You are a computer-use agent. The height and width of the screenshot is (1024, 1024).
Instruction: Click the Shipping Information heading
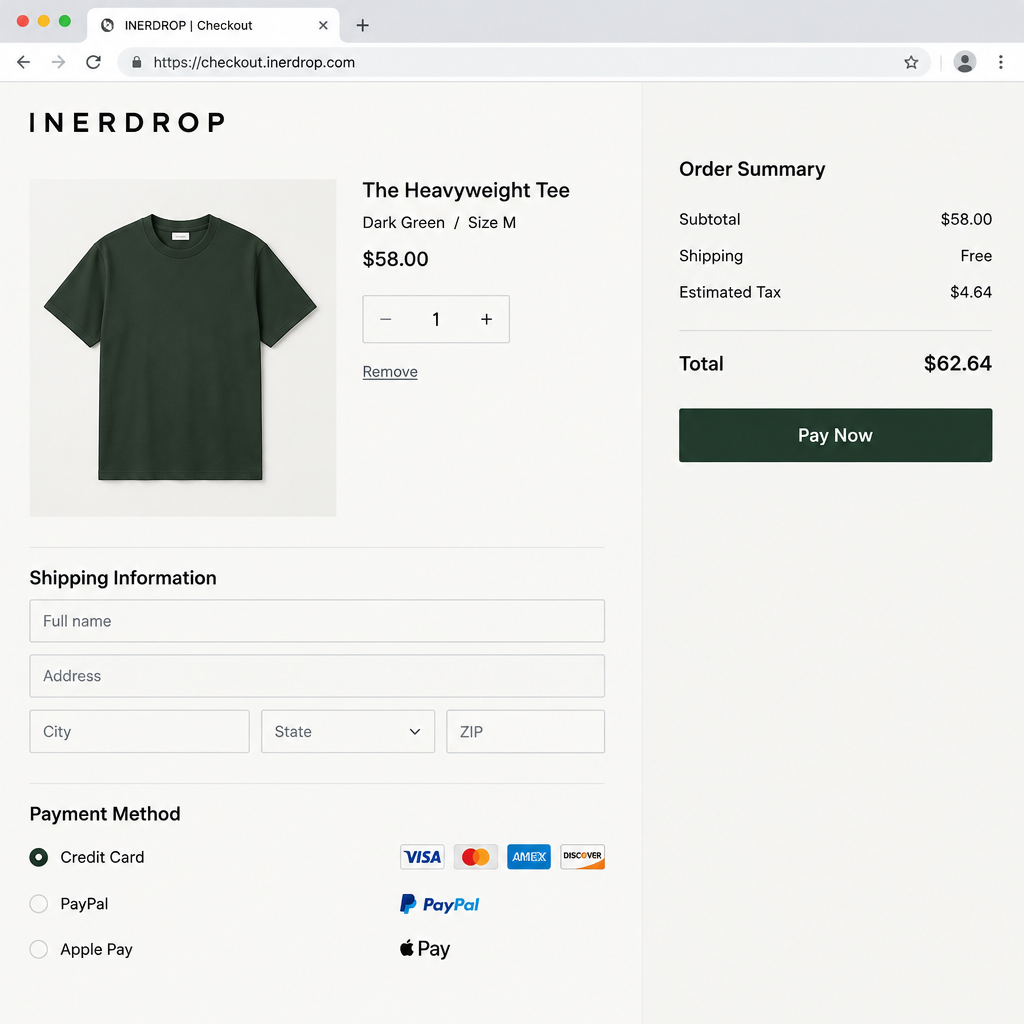coord(123,578)
